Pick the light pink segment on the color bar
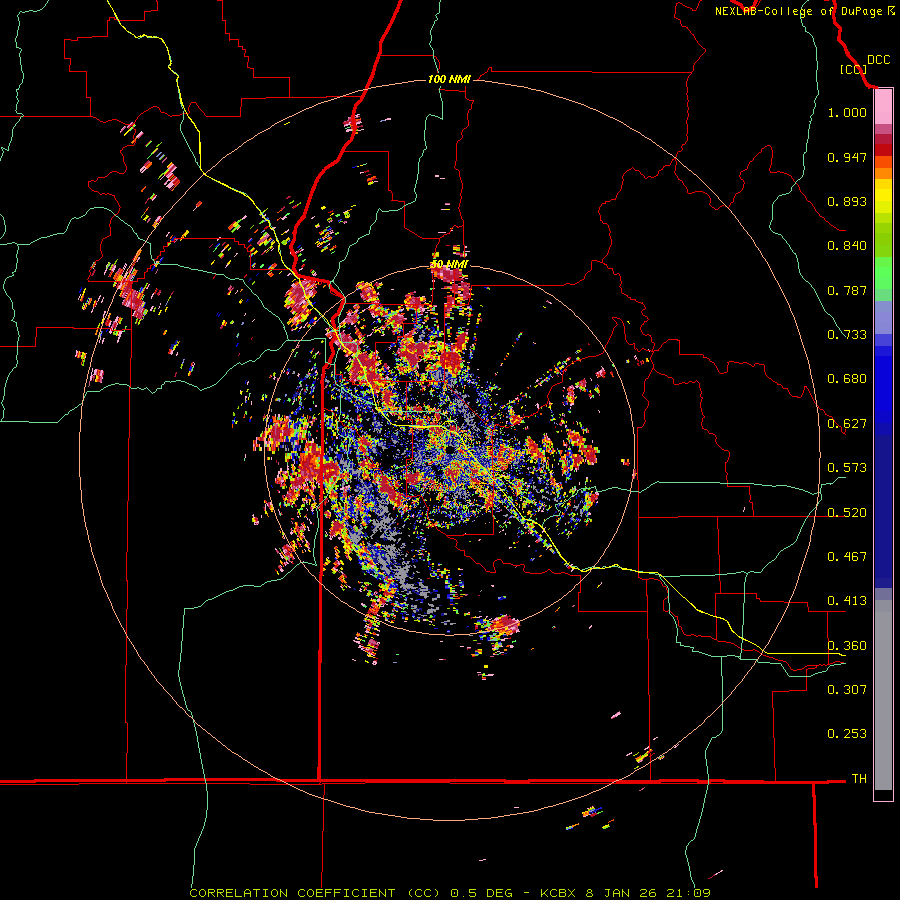Viewport: 900px width, 900px height. [x=883, y=107]
